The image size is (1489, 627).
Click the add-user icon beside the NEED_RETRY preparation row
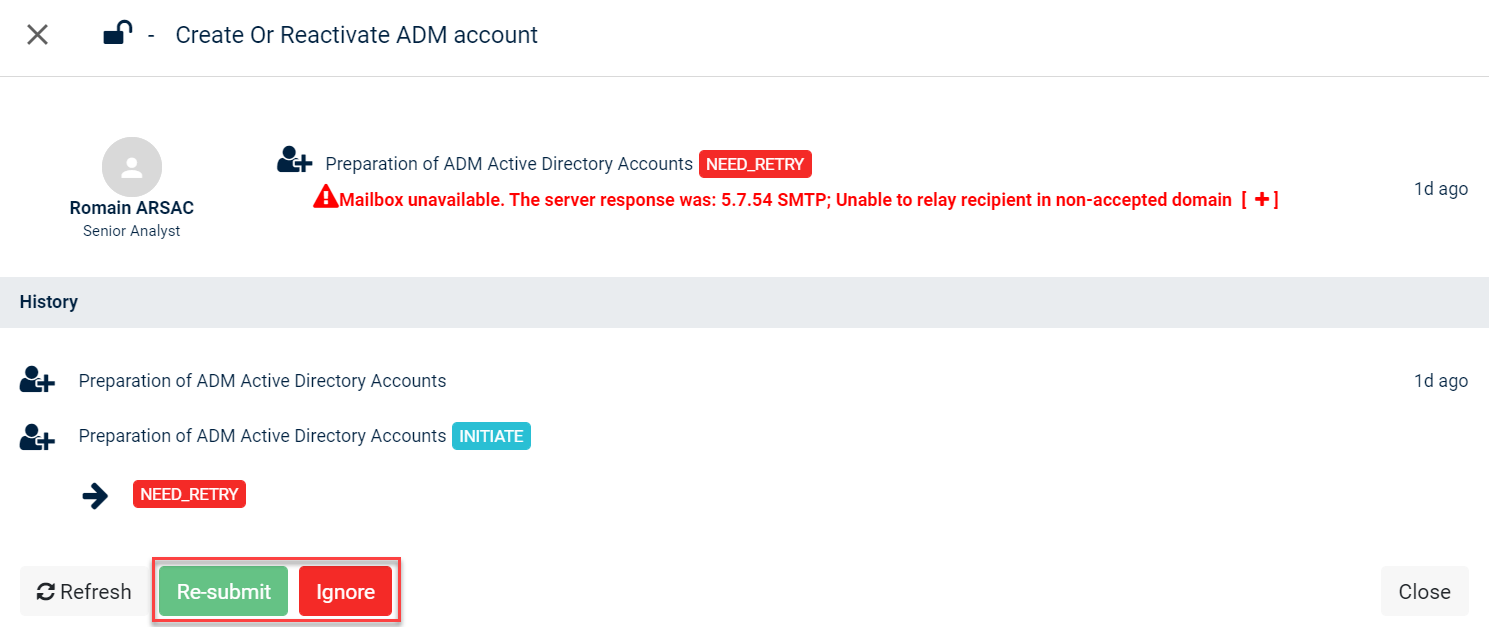coord(295,160)
